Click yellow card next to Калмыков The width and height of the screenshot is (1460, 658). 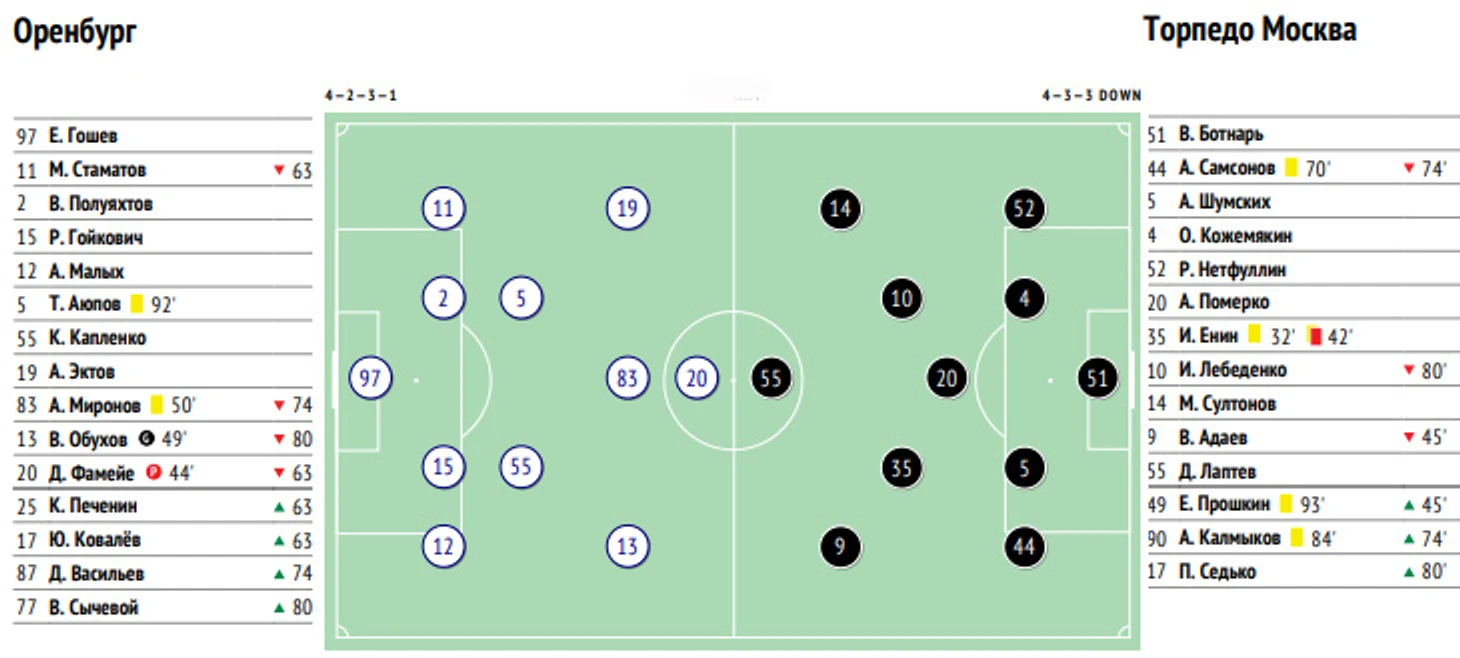1296,538
